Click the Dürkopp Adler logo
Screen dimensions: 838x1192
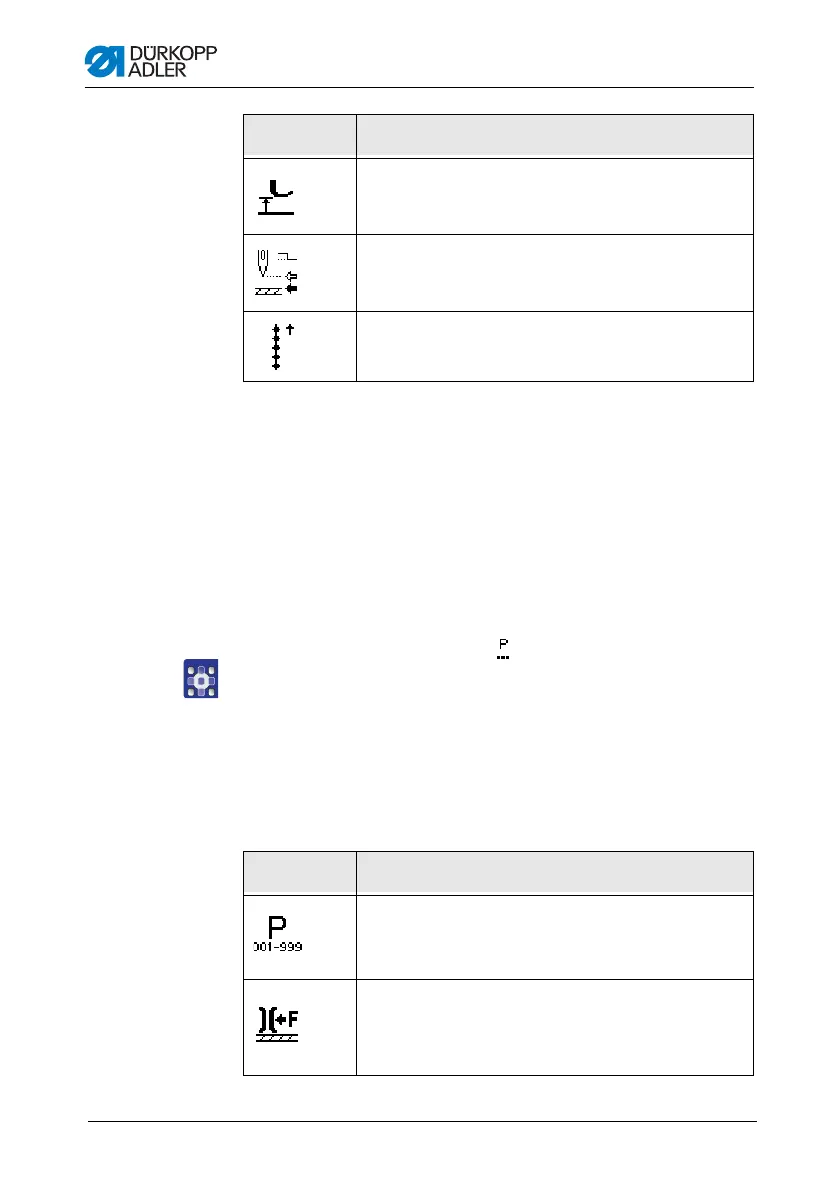(151, 61)
